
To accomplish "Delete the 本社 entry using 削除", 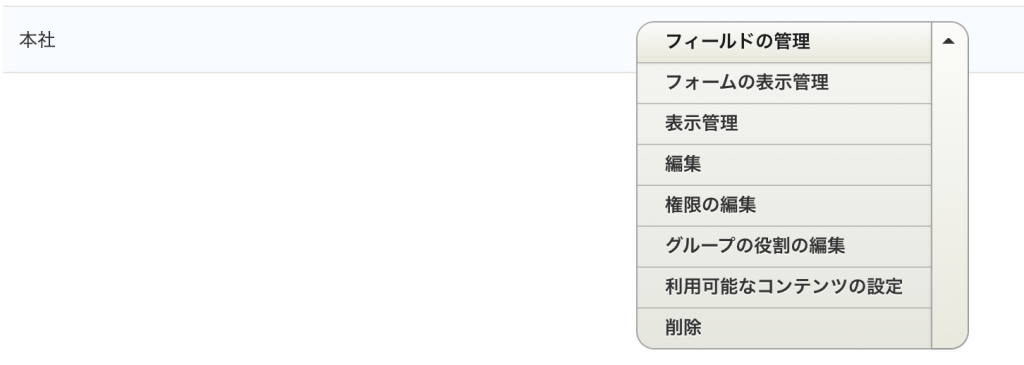I will (x=683, y=328).
